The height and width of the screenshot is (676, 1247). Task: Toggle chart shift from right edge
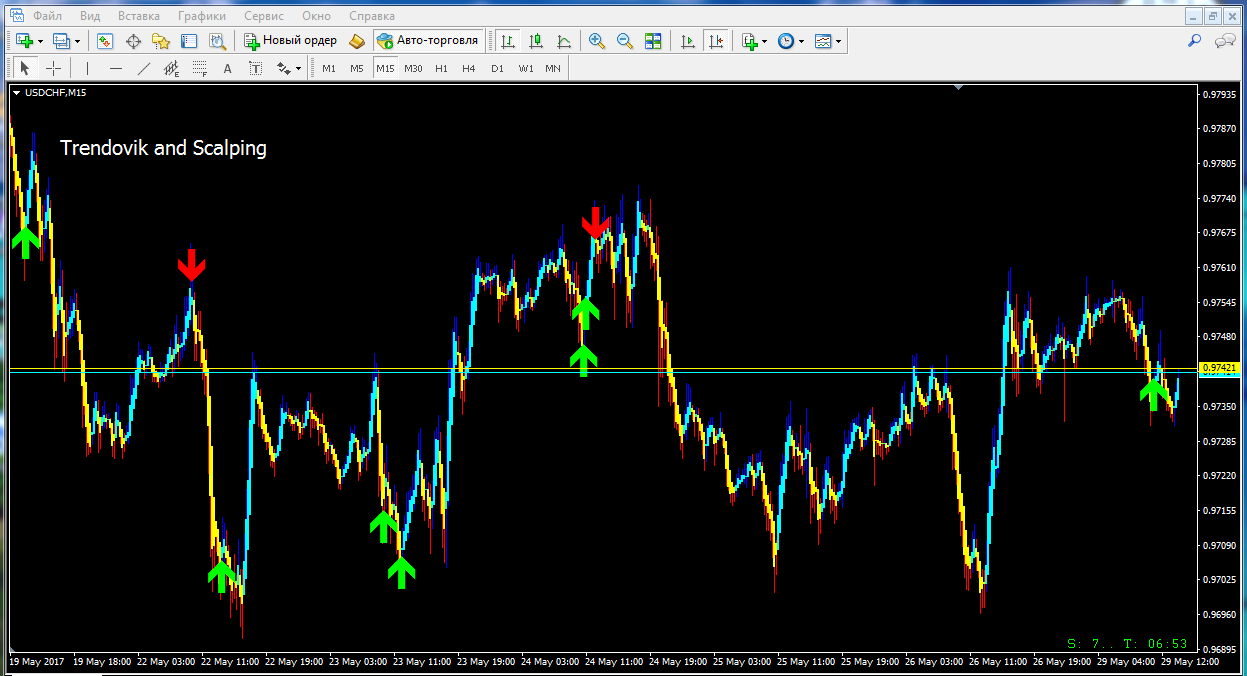[715, 41]
